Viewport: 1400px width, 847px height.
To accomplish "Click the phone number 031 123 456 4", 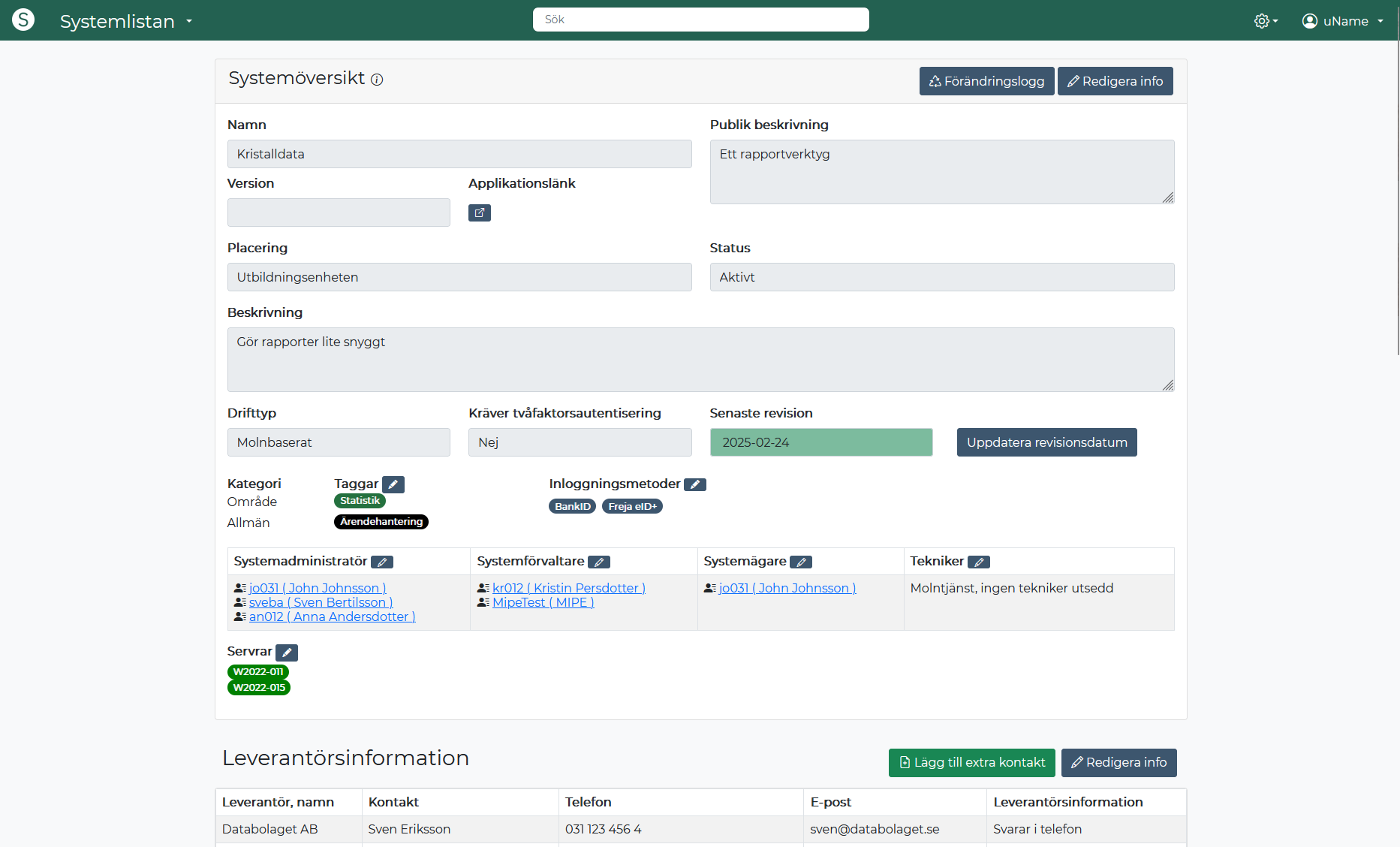I will coord(681,829).
